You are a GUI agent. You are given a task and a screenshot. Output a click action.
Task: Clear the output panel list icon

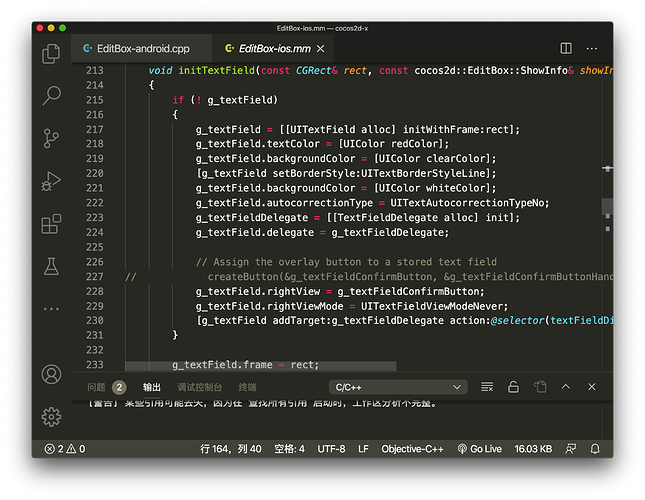[487, 387]
